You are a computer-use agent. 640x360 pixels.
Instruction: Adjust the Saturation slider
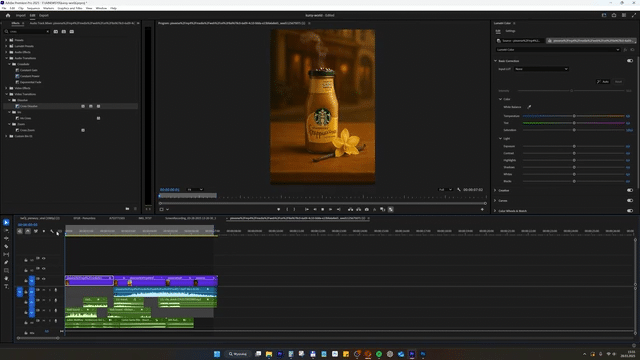(x=574, y=130)
